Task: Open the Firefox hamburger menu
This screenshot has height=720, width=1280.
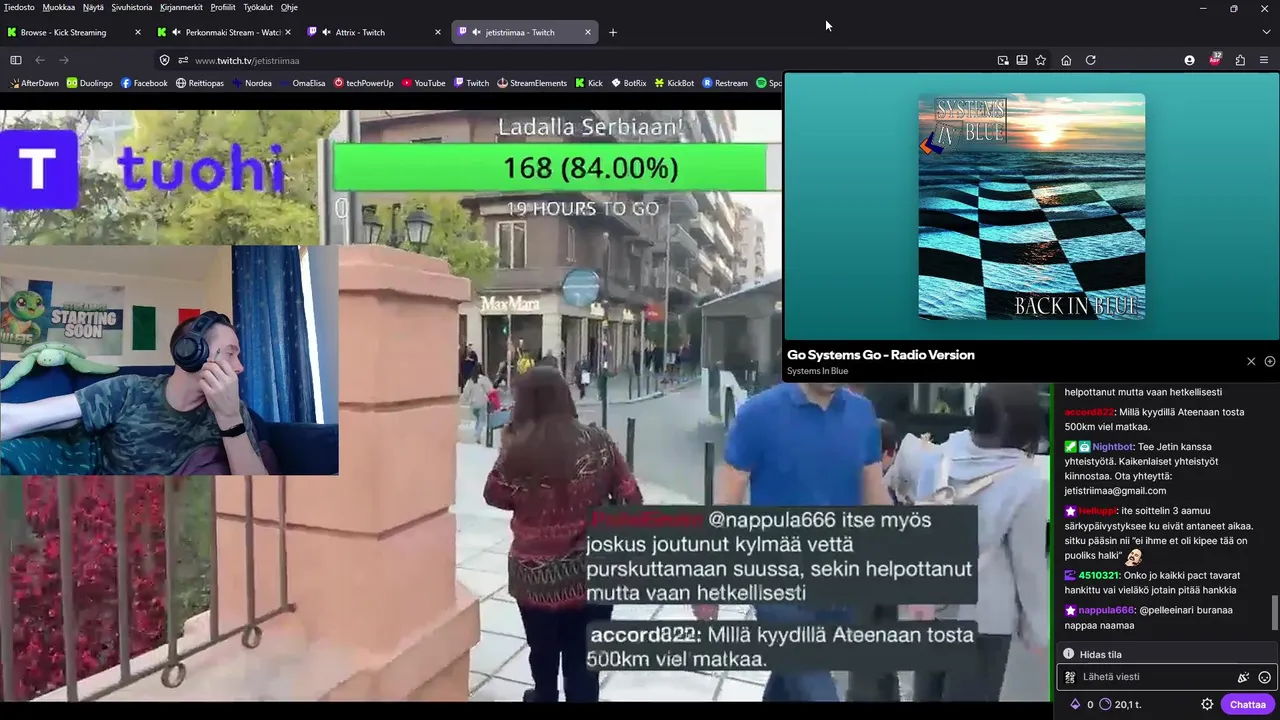Action: pos(1264,60)
